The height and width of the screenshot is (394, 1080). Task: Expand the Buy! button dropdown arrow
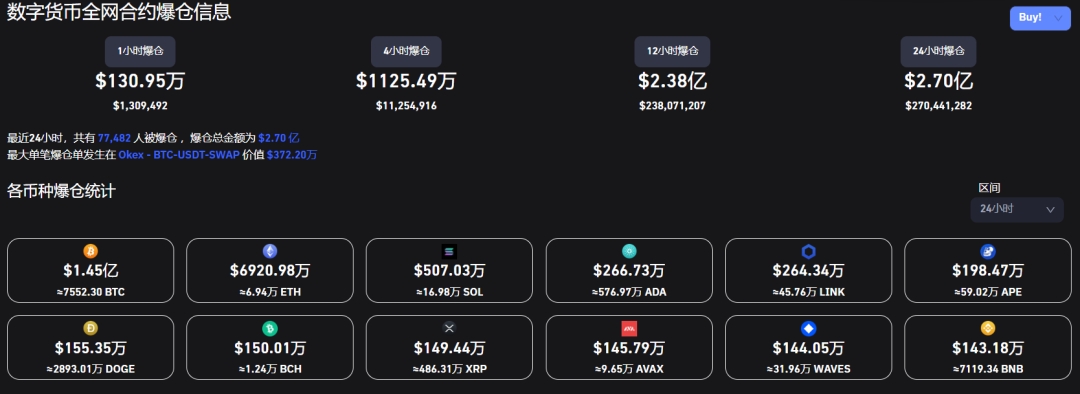pyautogui.click(x=1058, y=19)
